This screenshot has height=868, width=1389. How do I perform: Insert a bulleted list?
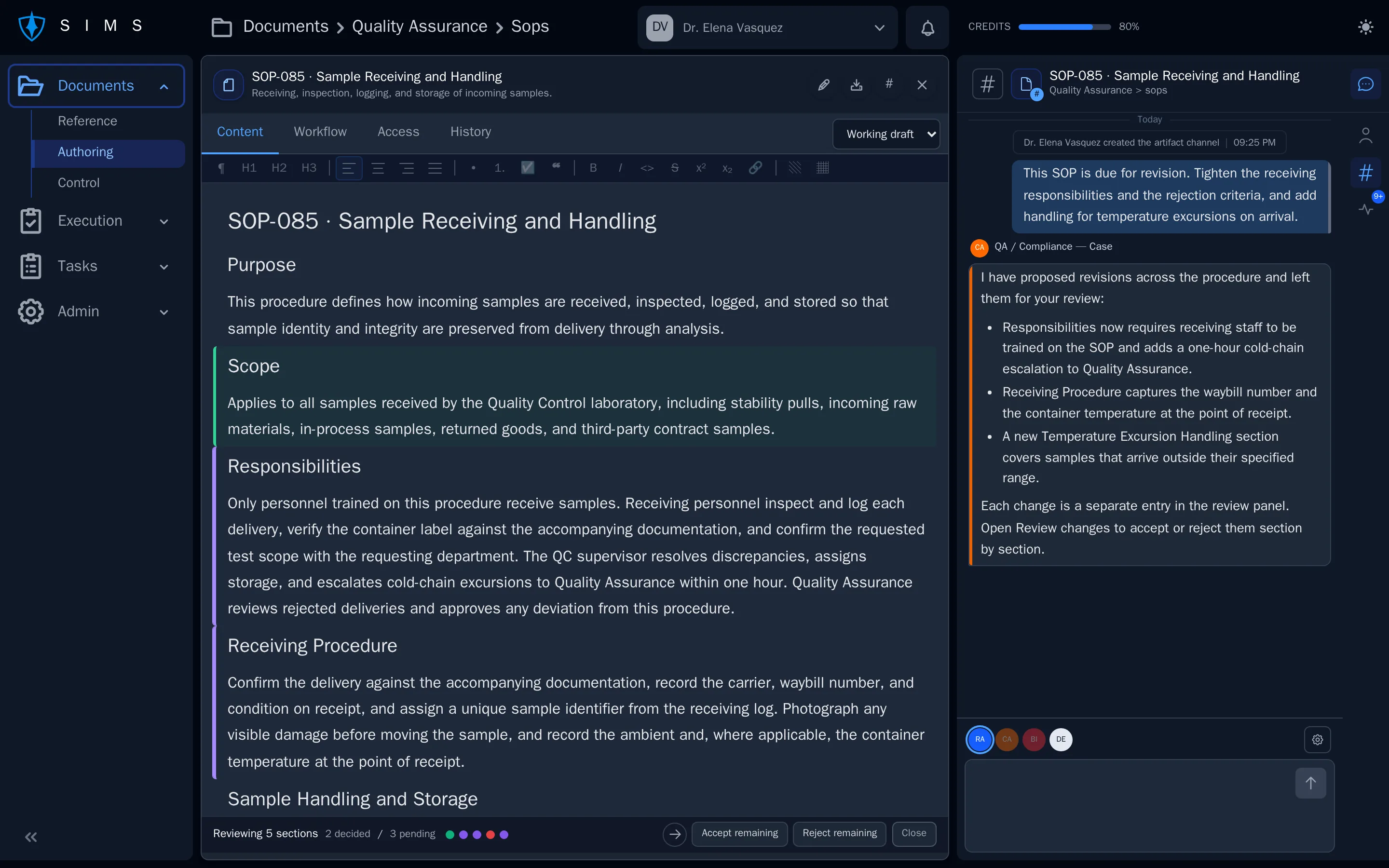[x=473, y=168]
